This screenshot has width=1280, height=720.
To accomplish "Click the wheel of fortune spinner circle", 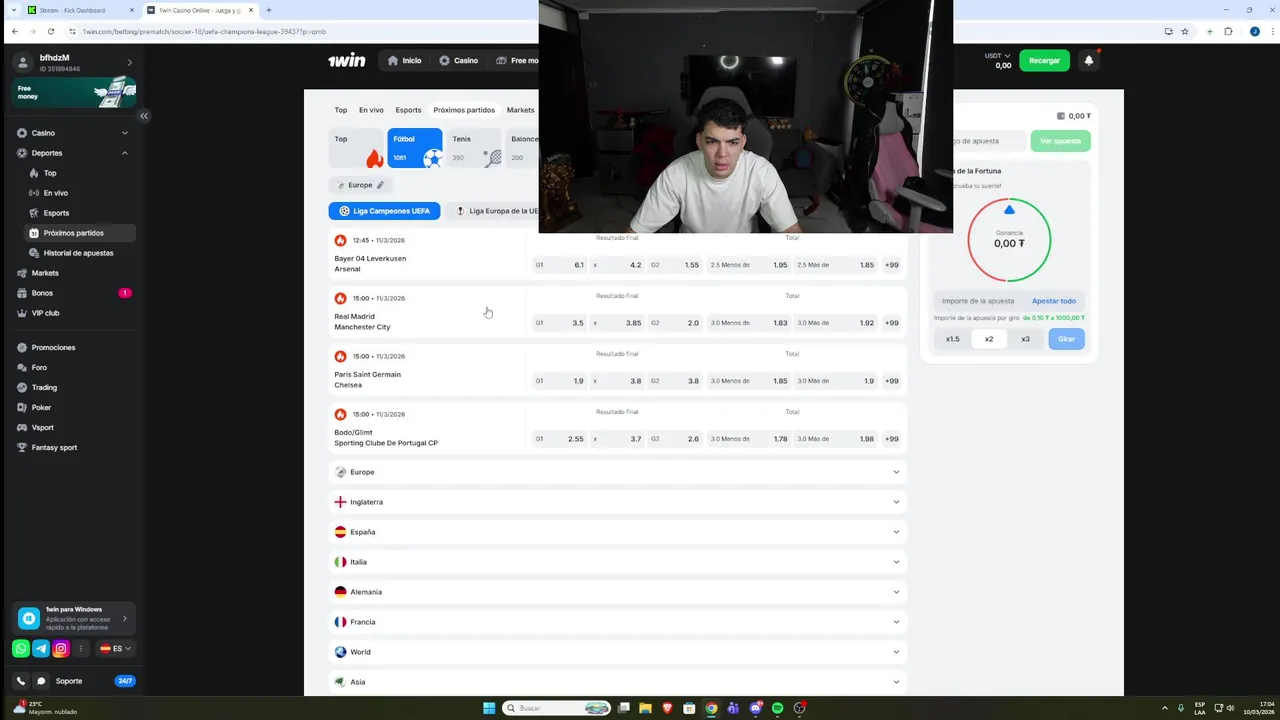I will click(x=1009, y=240).
